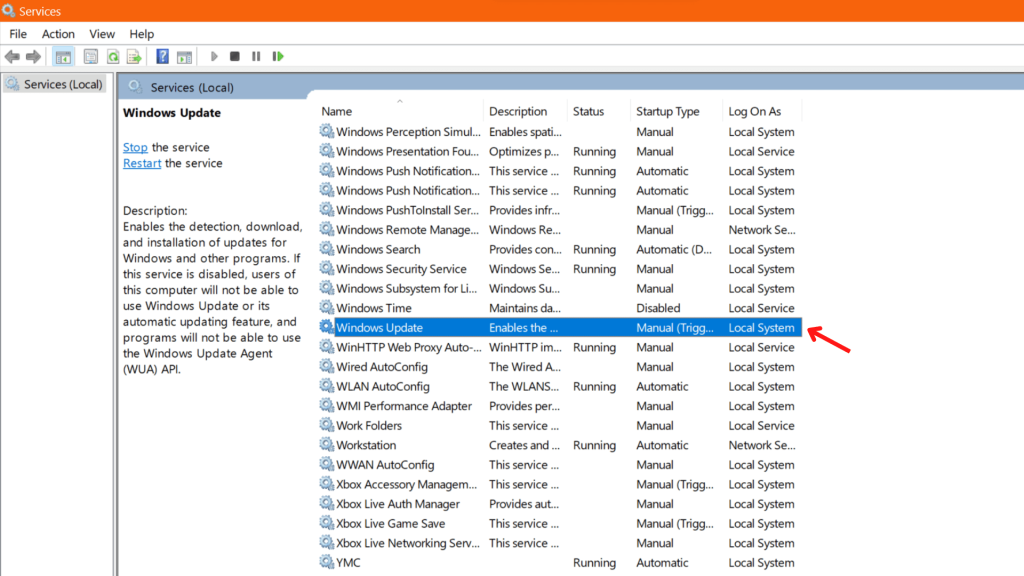
Task: Click Restart the service link
Action: coord(142,163)
